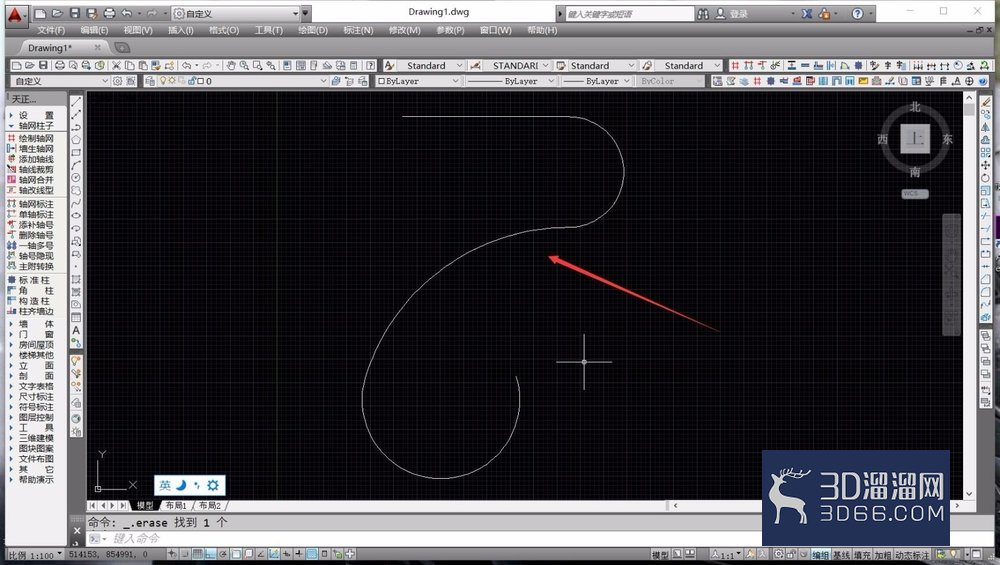Click the red grid axis icon in Tangent toolbar
The height and width of the screenshot is (565, 1000).
tap(735, 65)
